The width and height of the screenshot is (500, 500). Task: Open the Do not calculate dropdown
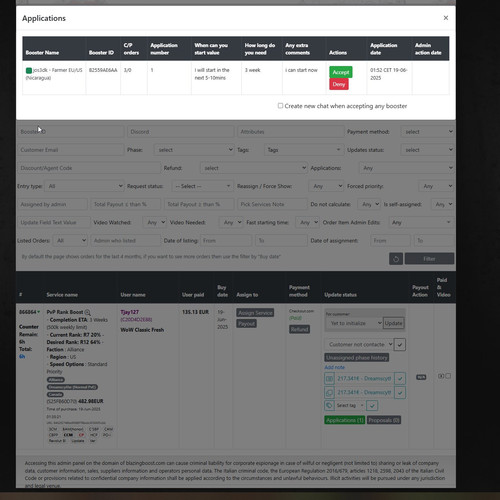[369, 204]
